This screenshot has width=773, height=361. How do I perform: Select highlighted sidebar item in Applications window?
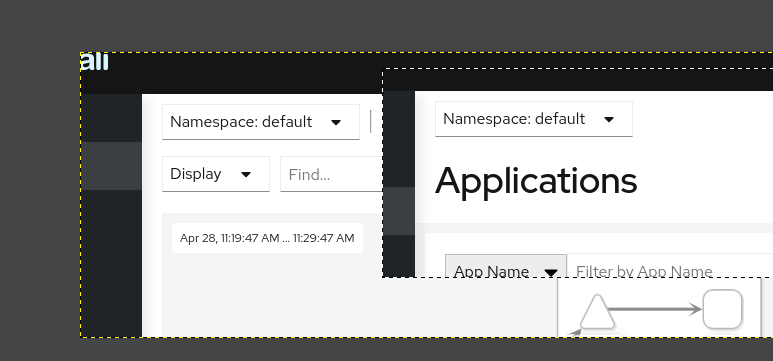399,211
